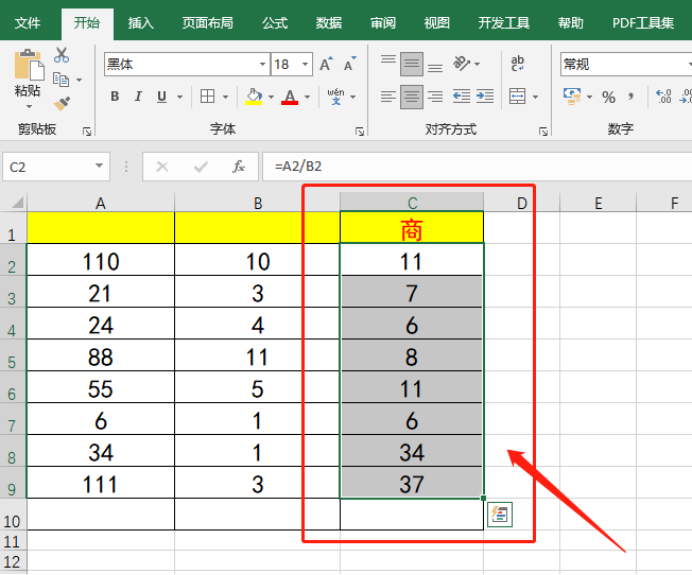Image resolution: width=692 pixels, height=575 pixels.
Task: Switch to the 开发工具 tab
Action: [x=504, y=23]
